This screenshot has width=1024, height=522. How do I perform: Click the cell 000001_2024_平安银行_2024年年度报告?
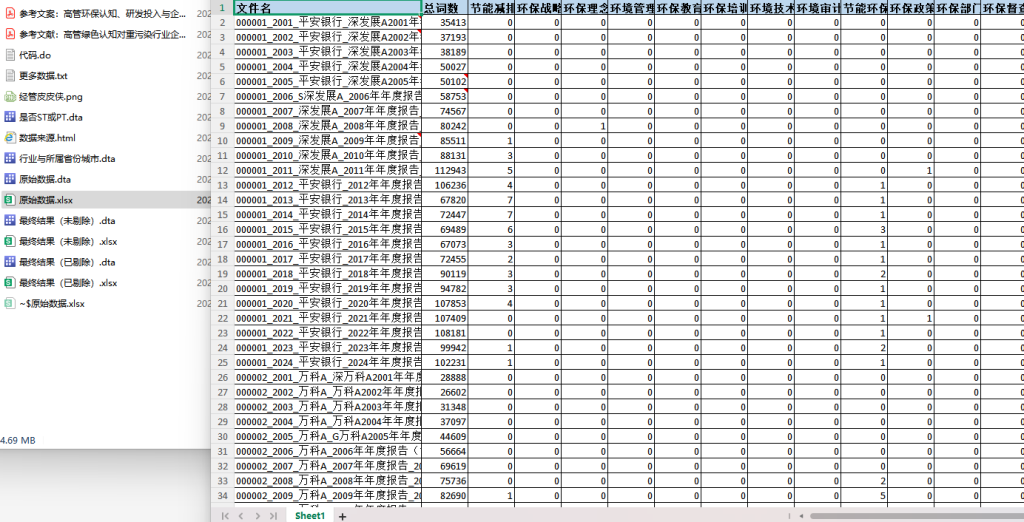(x=328, y=363)
